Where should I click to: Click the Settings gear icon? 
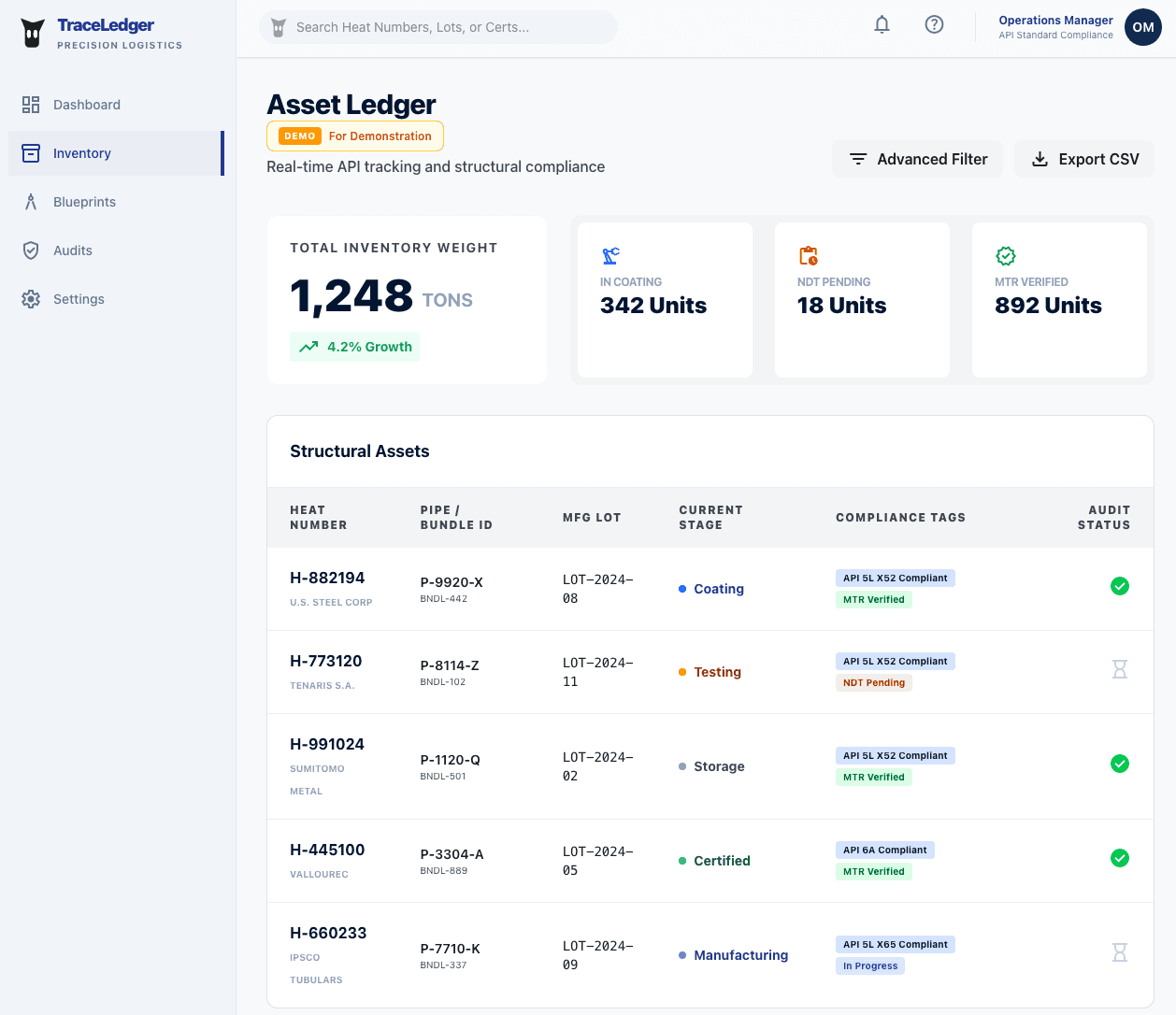coord(31,299)
